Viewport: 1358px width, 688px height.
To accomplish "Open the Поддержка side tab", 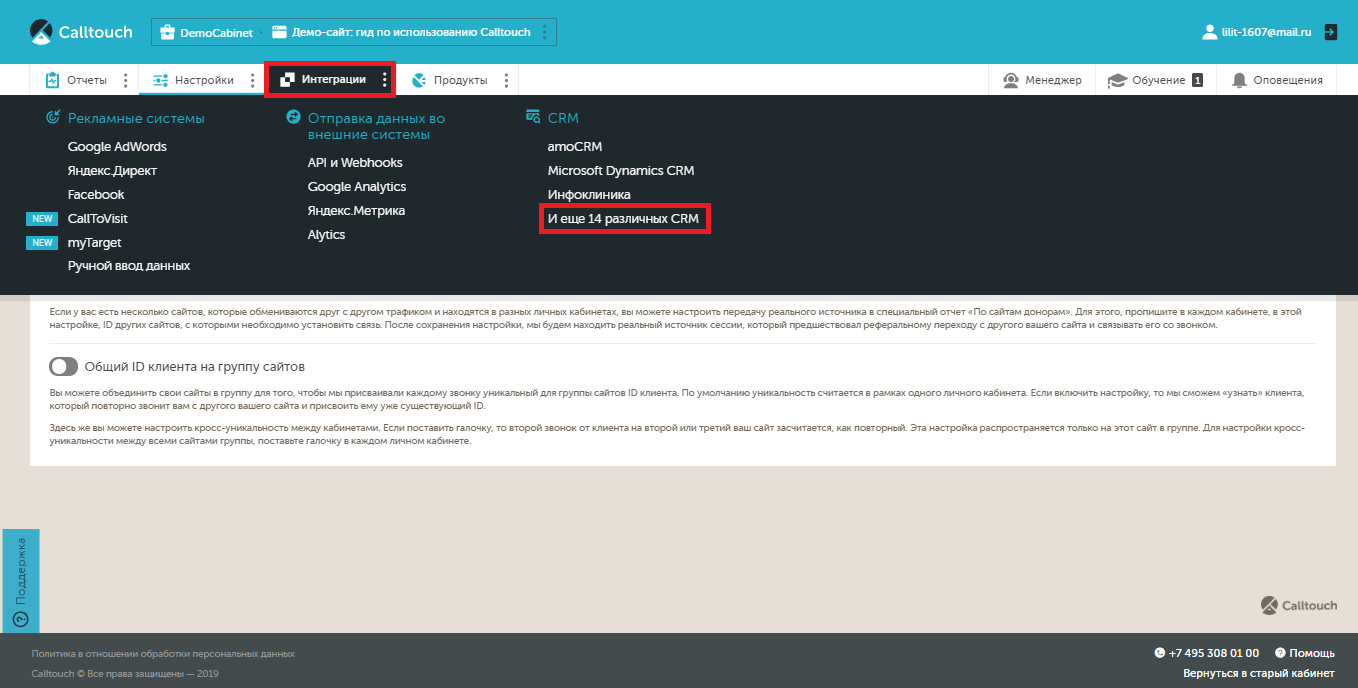I will pos(20,580).
